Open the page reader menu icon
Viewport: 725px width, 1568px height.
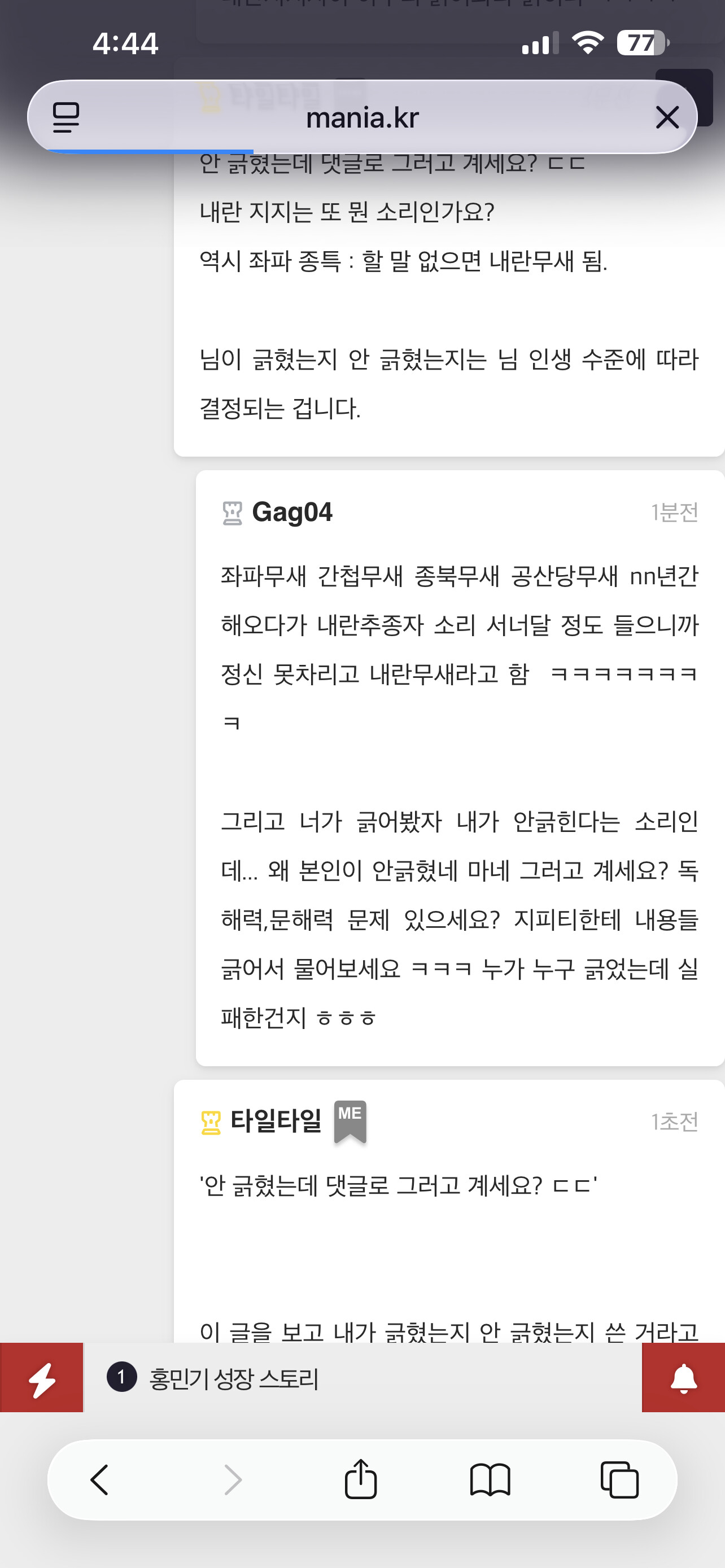tap(65, 117)
